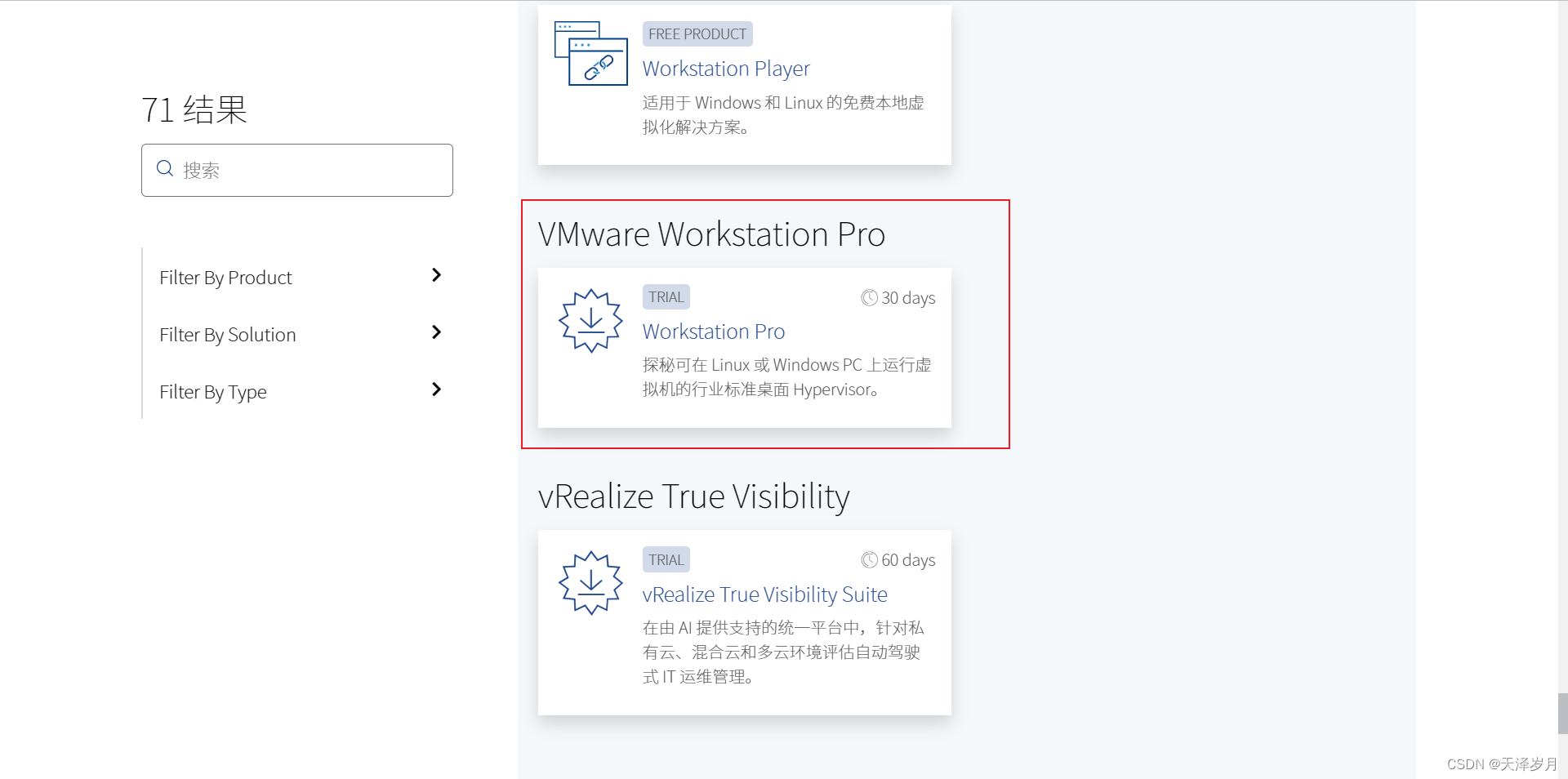Viewport: 1568px width, 779px height.
Task: Focus the 搜索 search input field
Action: click(x=297, y=170)
